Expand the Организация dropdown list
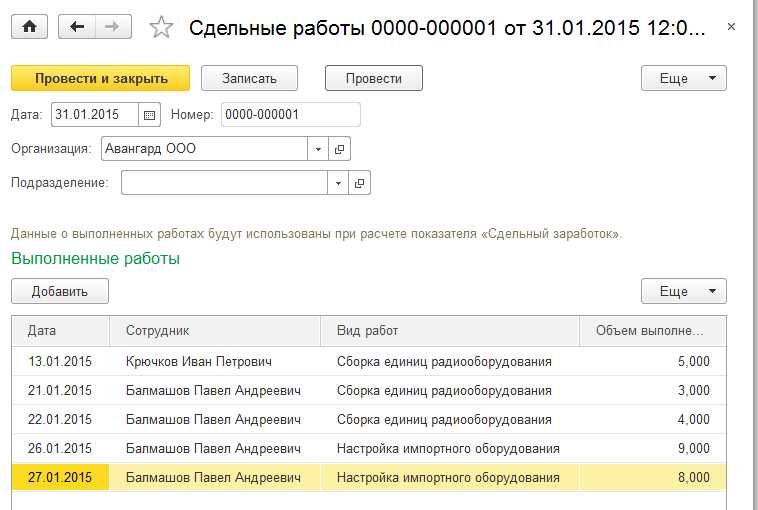 319,149
